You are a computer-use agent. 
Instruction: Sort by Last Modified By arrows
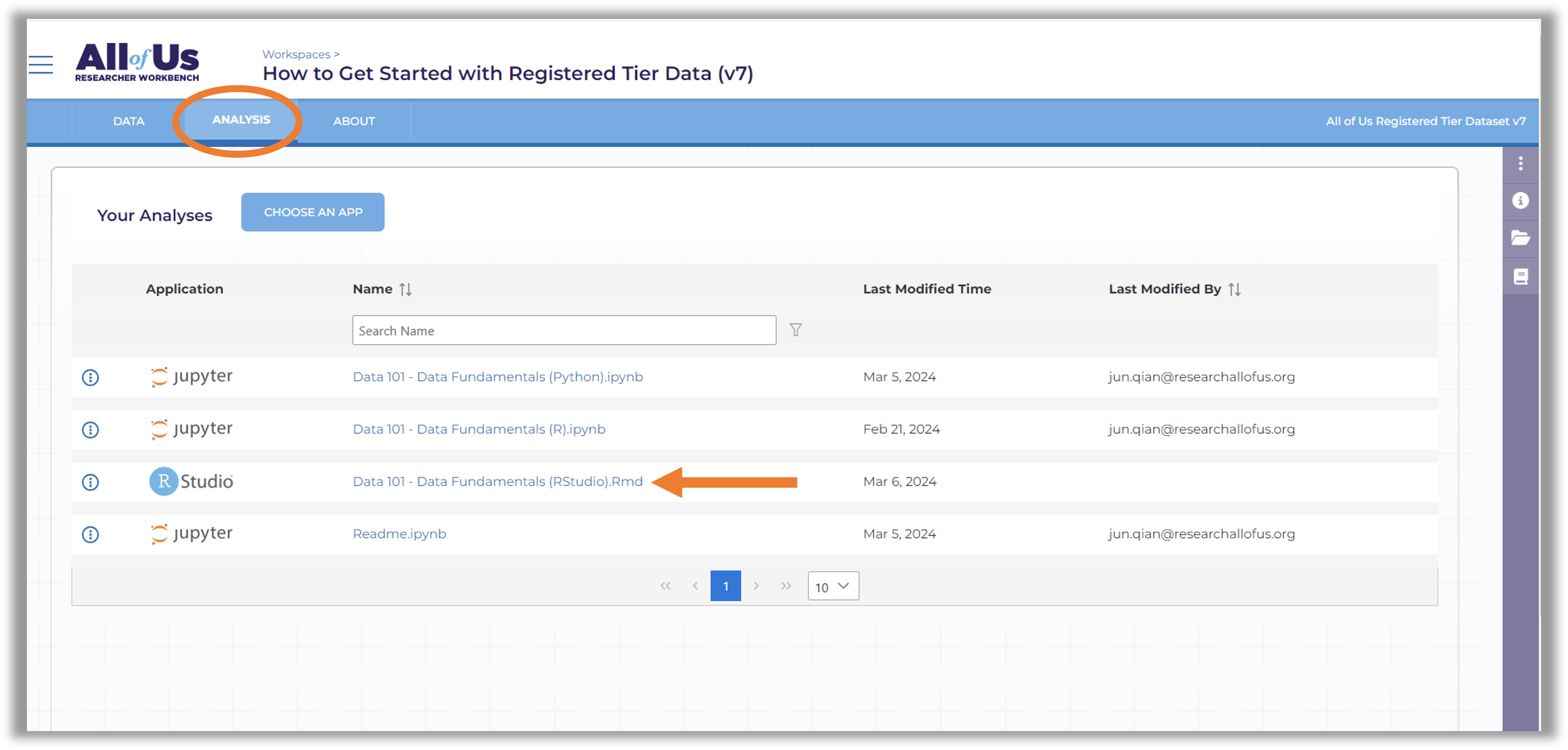tap(1234, 289)
